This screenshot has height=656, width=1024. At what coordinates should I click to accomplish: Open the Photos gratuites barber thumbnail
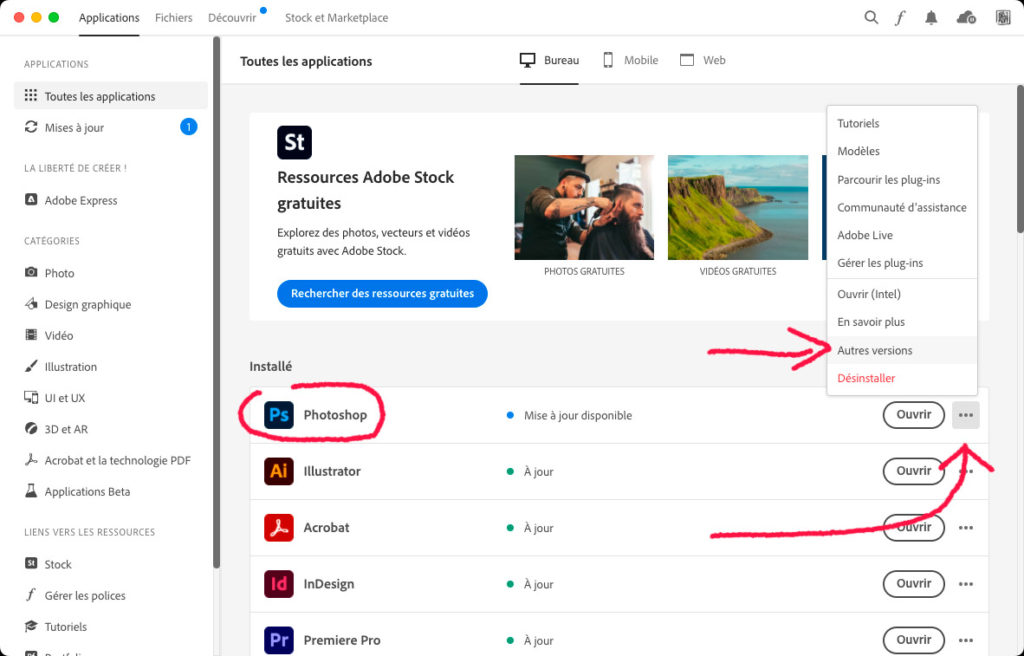tap(584, 208)
